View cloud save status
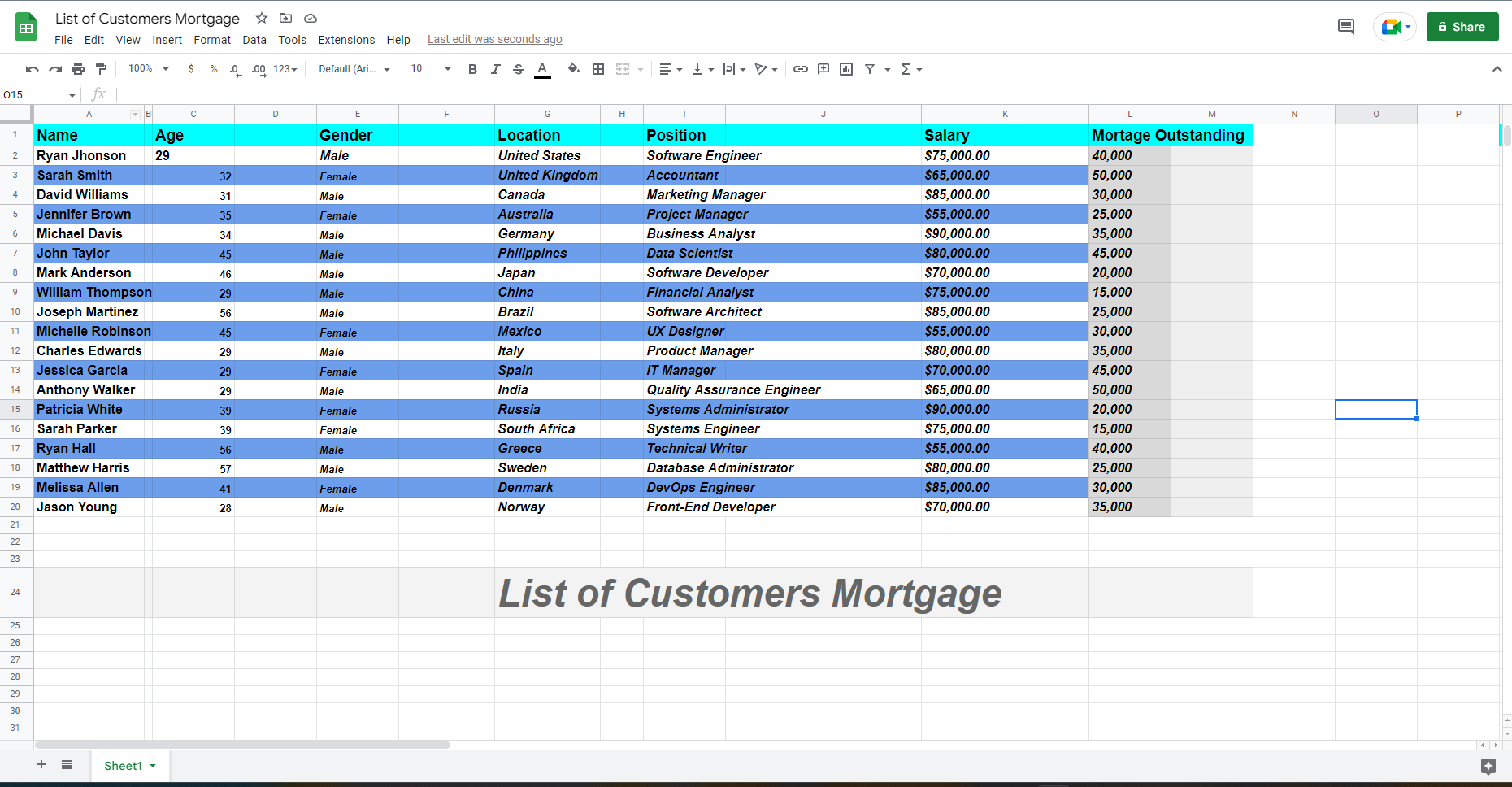This screenshot has height=787, width=1512. 311,18
